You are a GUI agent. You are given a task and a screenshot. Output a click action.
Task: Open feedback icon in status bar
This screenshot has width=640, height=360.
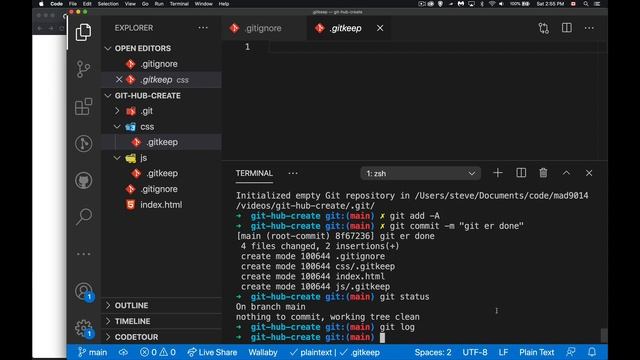pos(571,352)
